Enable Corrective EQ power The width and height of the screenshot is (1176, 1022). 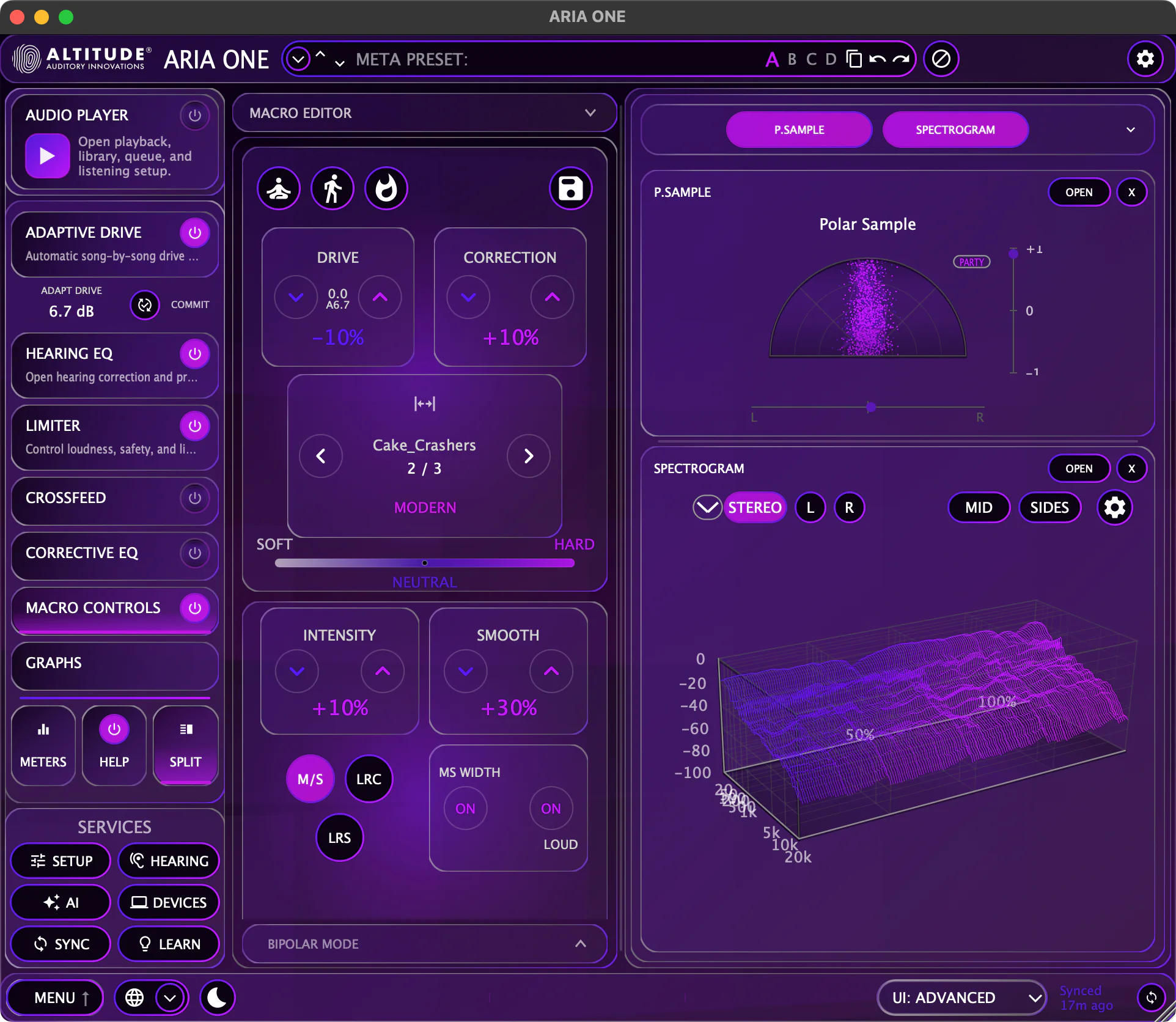(195, 553)
